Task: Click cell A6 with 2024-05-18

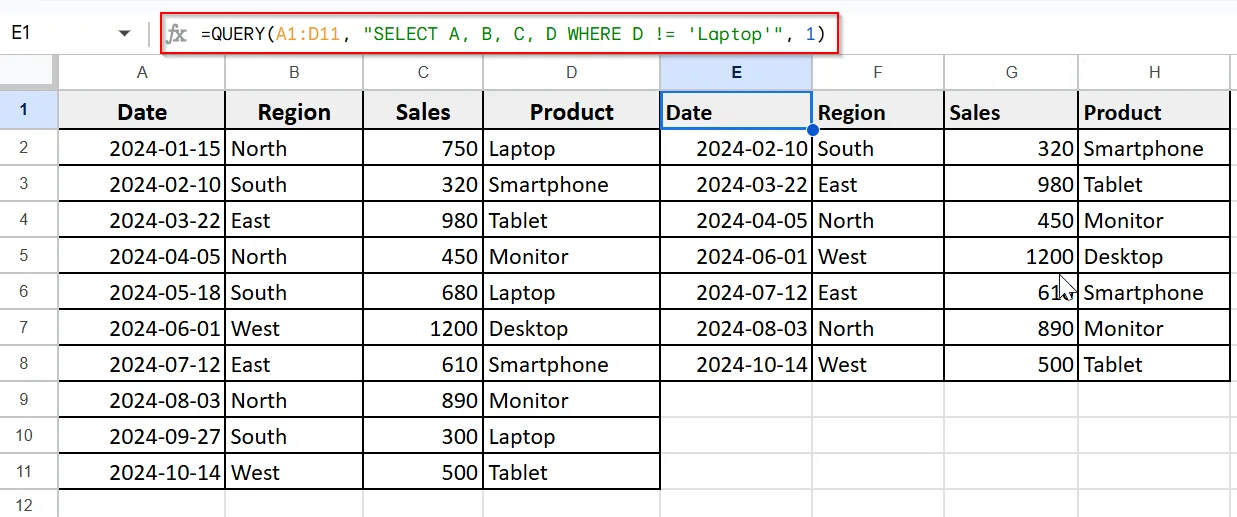Action: [142, 292]
